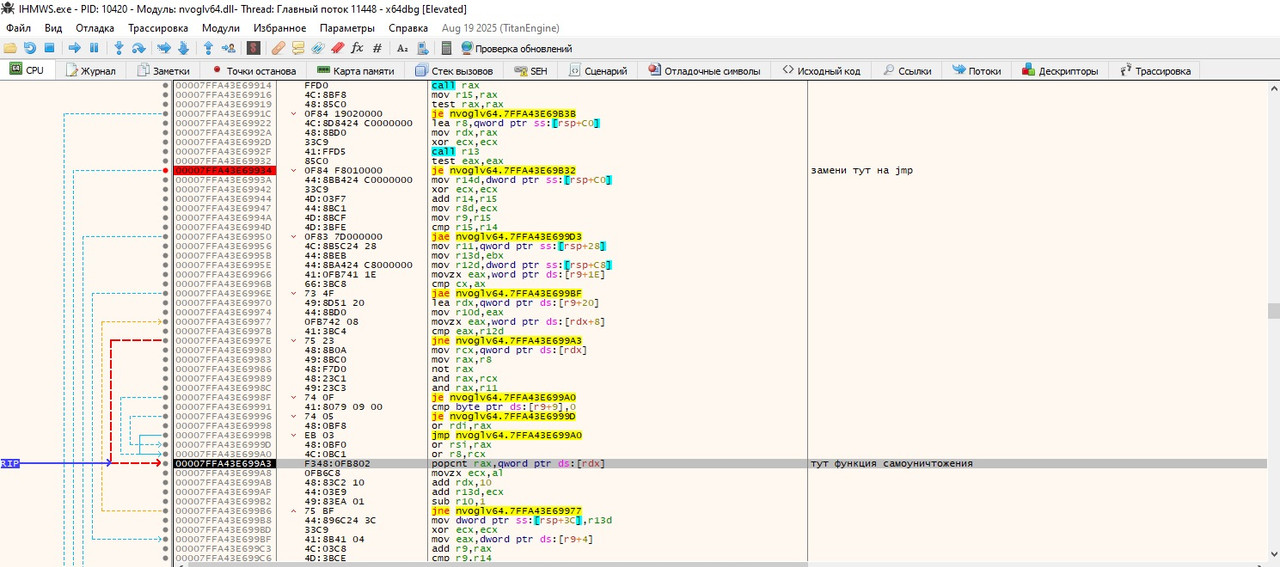Select the CPU tab
The width and height of the screenshot is (1280, 567).
pos(27,71)
